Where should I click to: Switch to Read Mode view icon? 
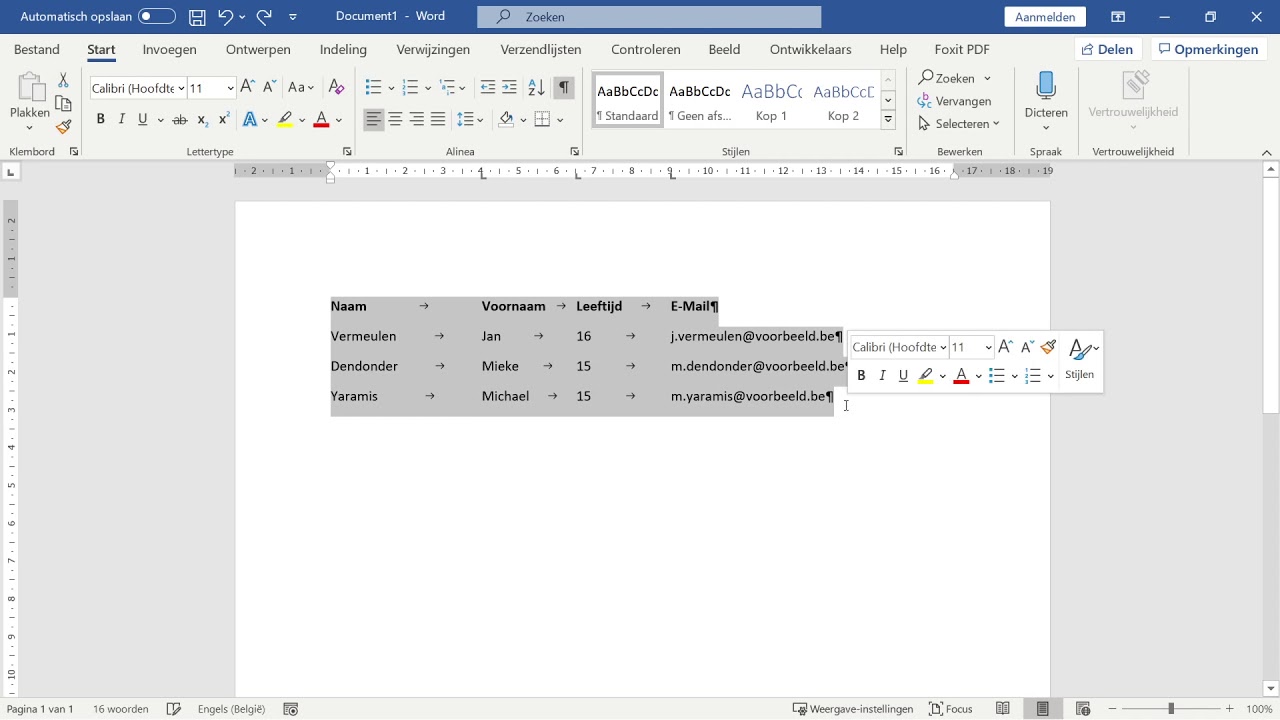click(1003, 709)
